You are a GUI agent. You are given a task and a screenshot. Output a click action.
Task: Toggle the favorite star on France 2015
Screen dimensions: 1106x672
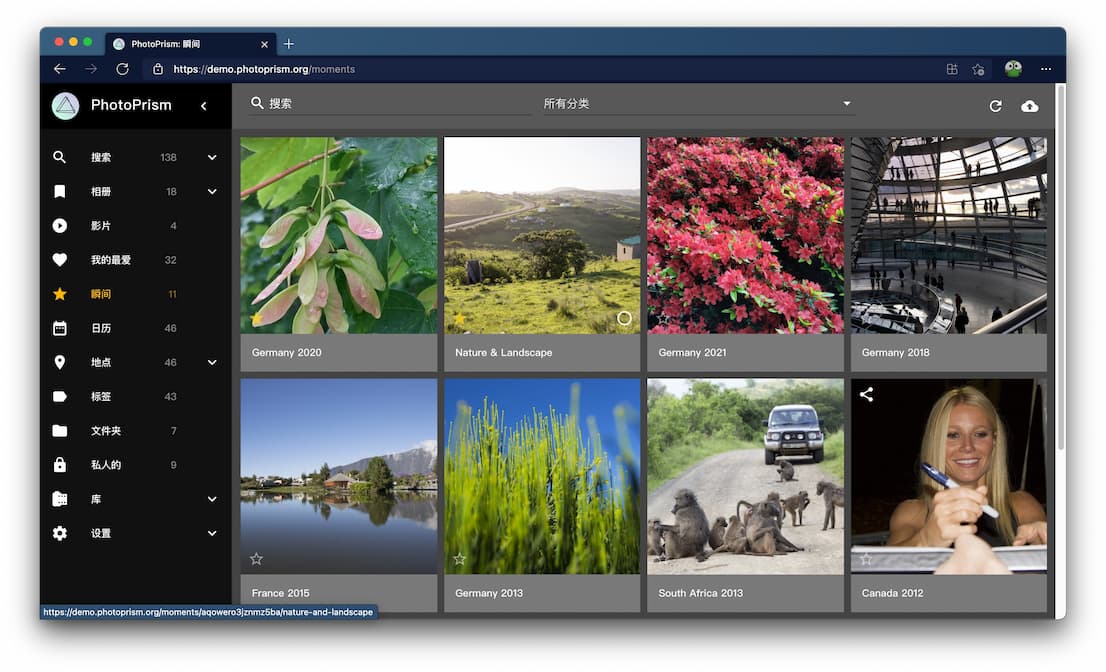pyautogui.click(x=256, y=559)
